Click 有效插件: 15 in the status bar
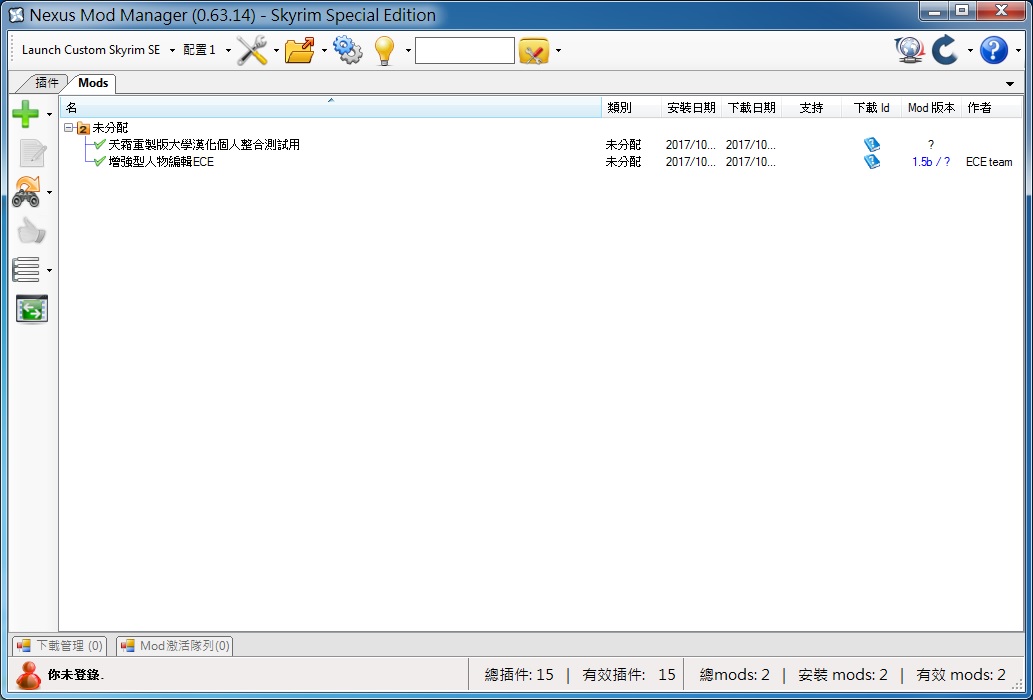This screenshot has height=700, width=1033. [x=629, y=675]
